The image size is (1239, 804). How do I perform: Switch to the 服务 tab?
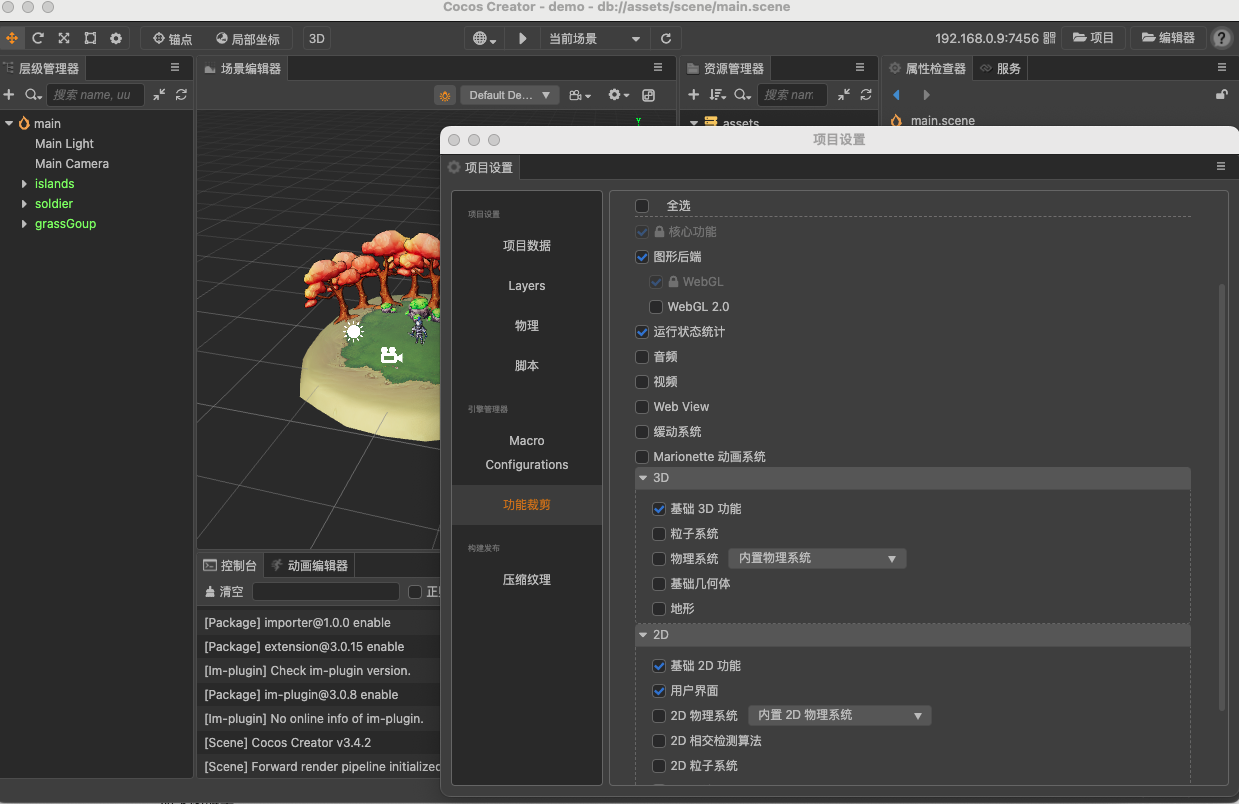(x=1001, y=68)
